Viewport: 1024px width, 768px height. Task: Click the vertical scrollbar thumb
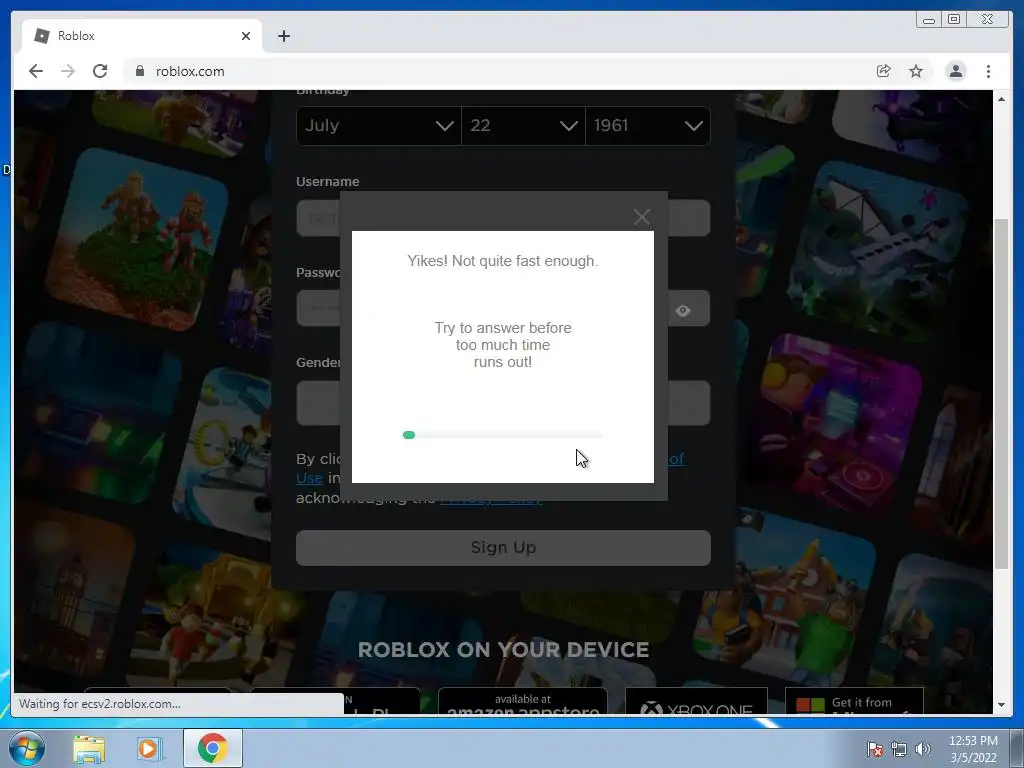(x=1002, y=394)
